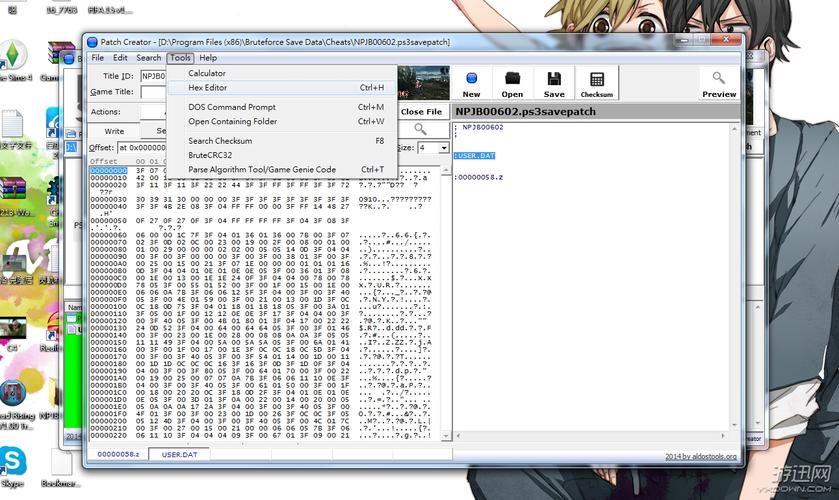Image resolution: width=839 pixels, height=500 pixels.
Task: Click the Skype desktop icon
Action: coord(12,466)
